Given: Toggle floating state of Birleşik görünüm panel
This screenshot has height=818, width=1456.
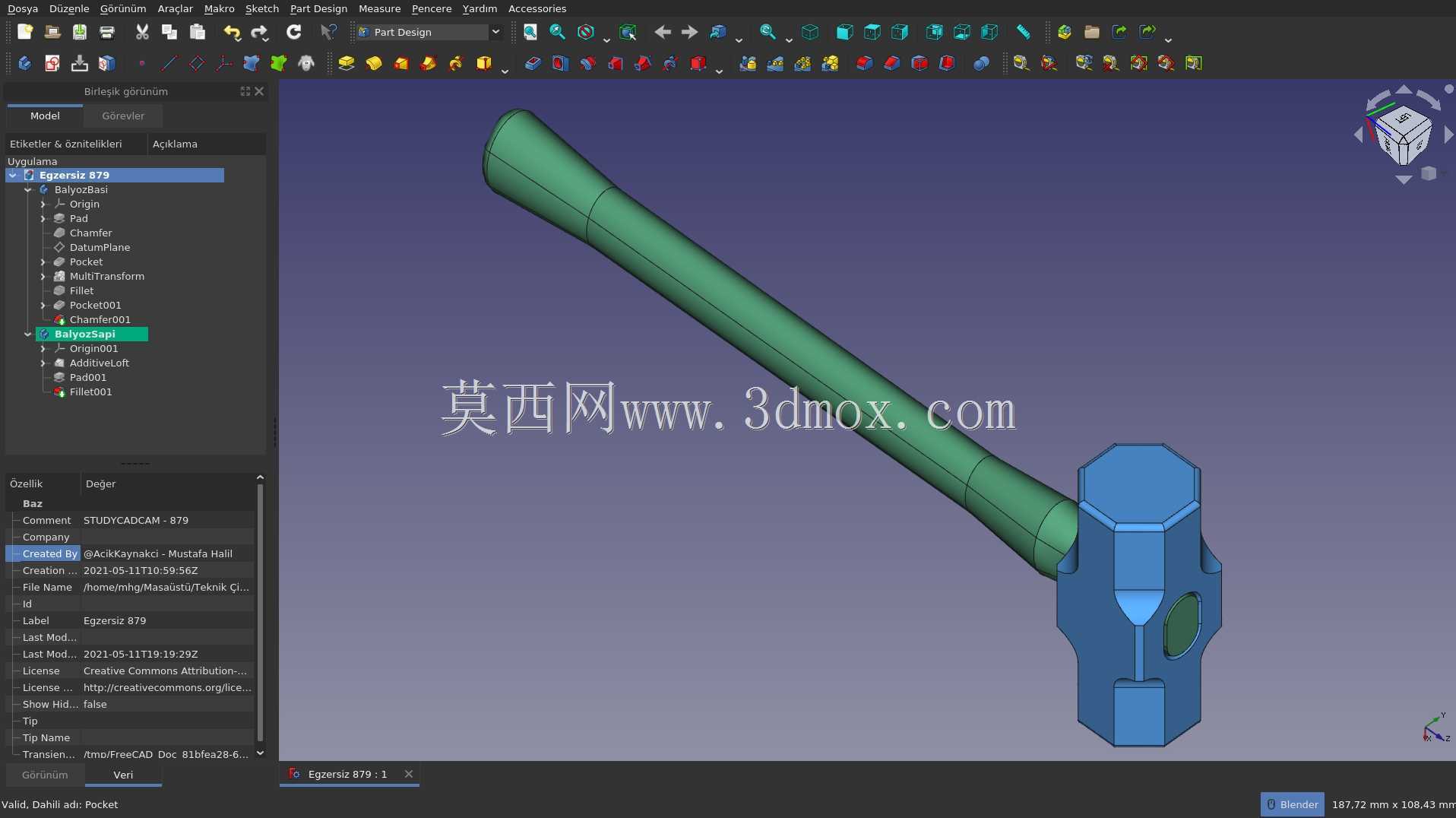Looking at the screenshot, I should tap(245, 91).
